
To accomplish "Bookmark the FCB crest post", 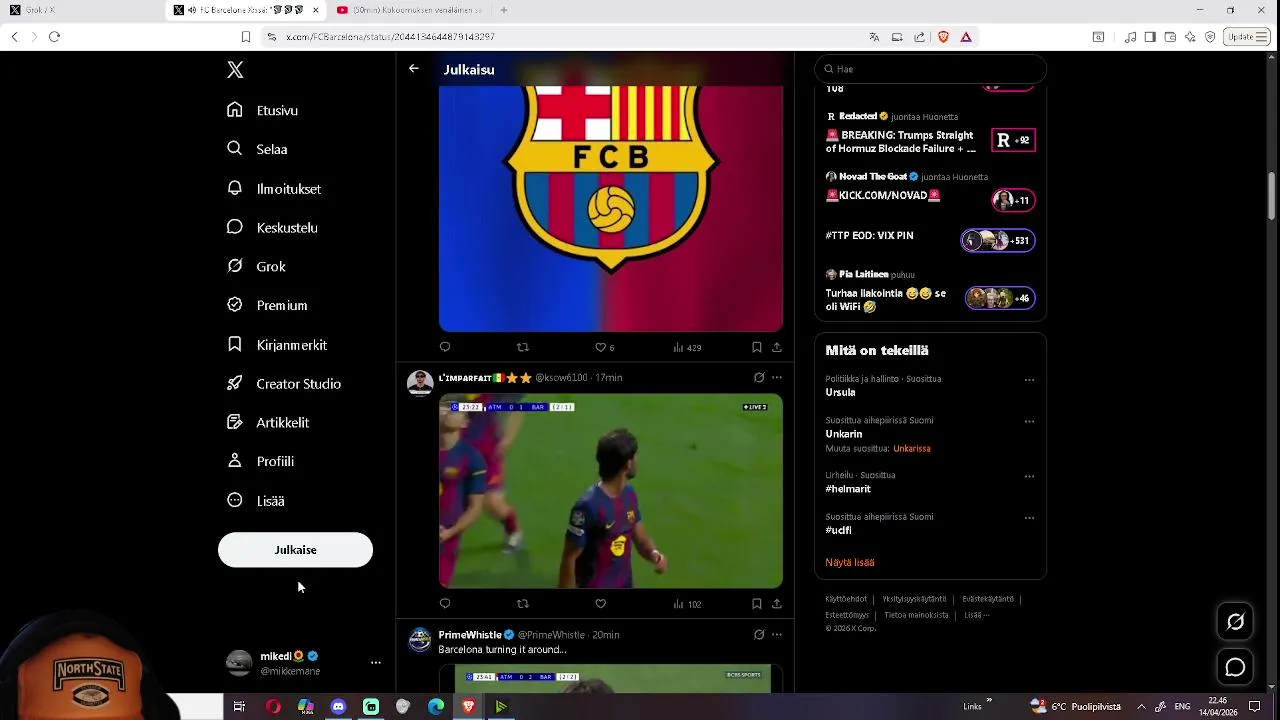I will pos(756,347).
